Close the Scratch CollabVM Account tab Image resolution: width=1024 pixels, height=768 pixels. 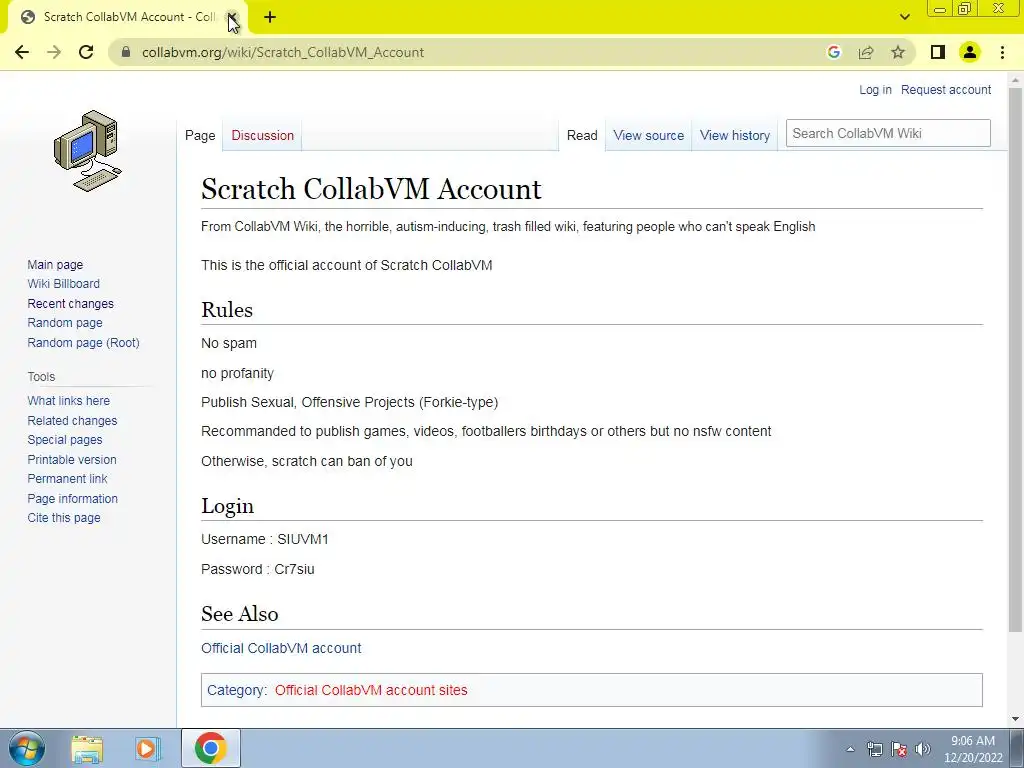(x=232, y=17)
